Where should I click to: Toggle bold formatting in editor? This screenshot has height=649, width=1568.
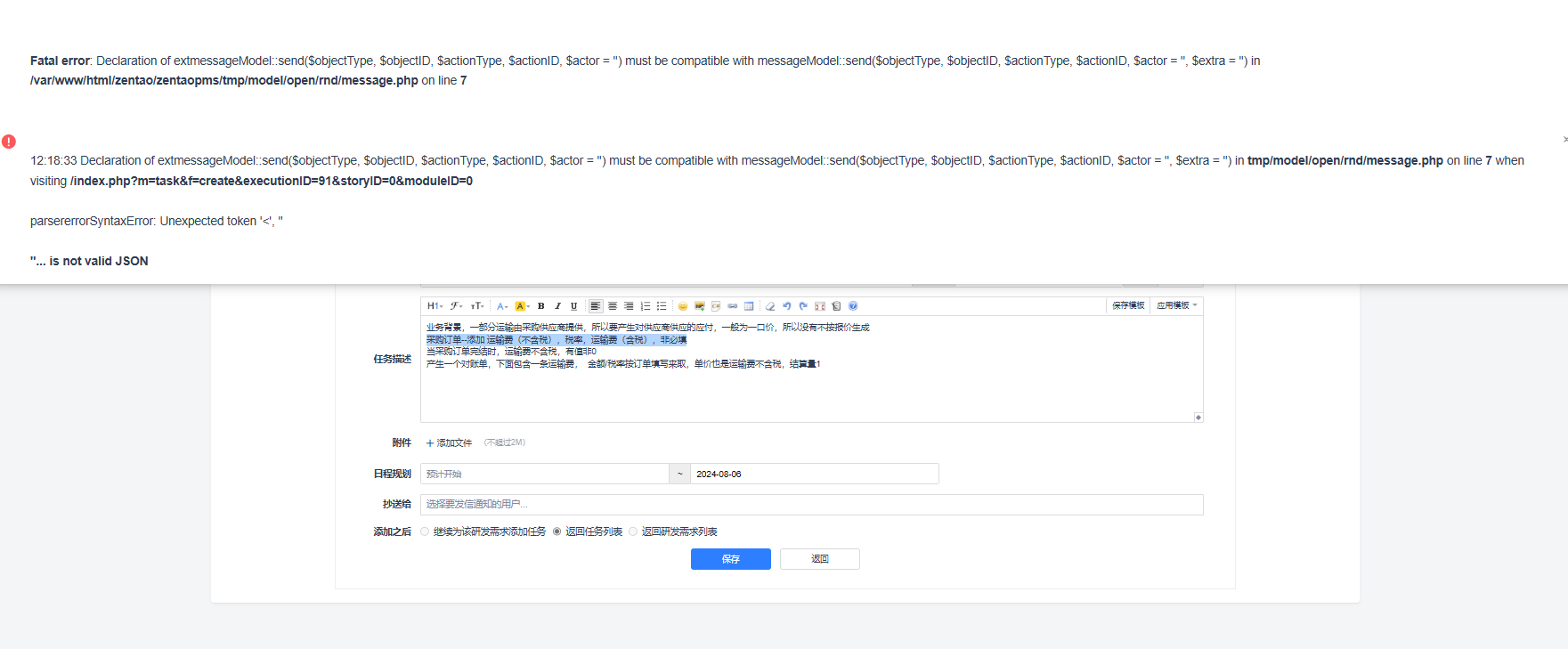[540, 306]
